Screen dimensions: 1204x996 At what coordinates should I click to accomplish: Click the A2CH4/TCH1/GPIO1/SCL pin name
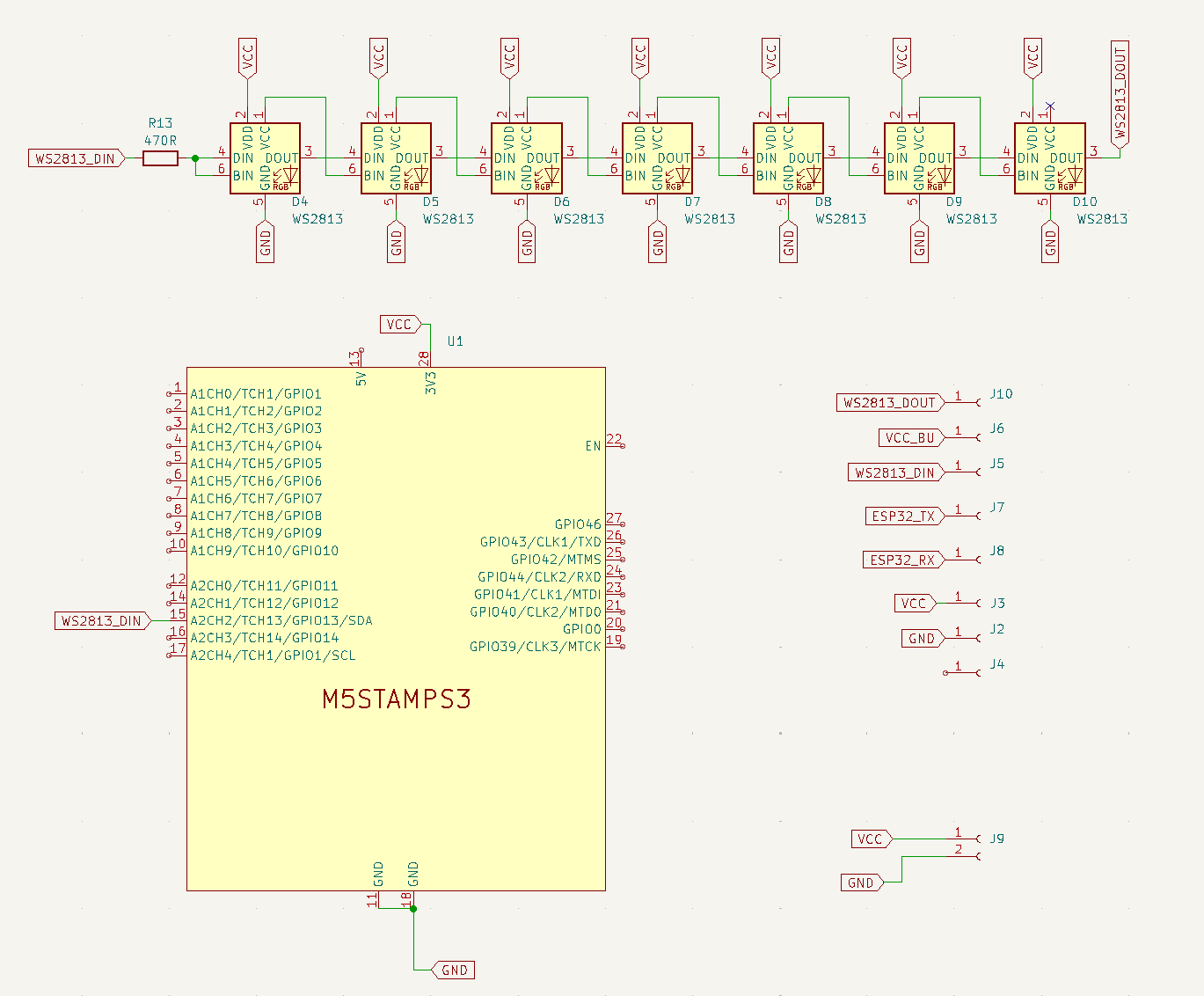274,655
